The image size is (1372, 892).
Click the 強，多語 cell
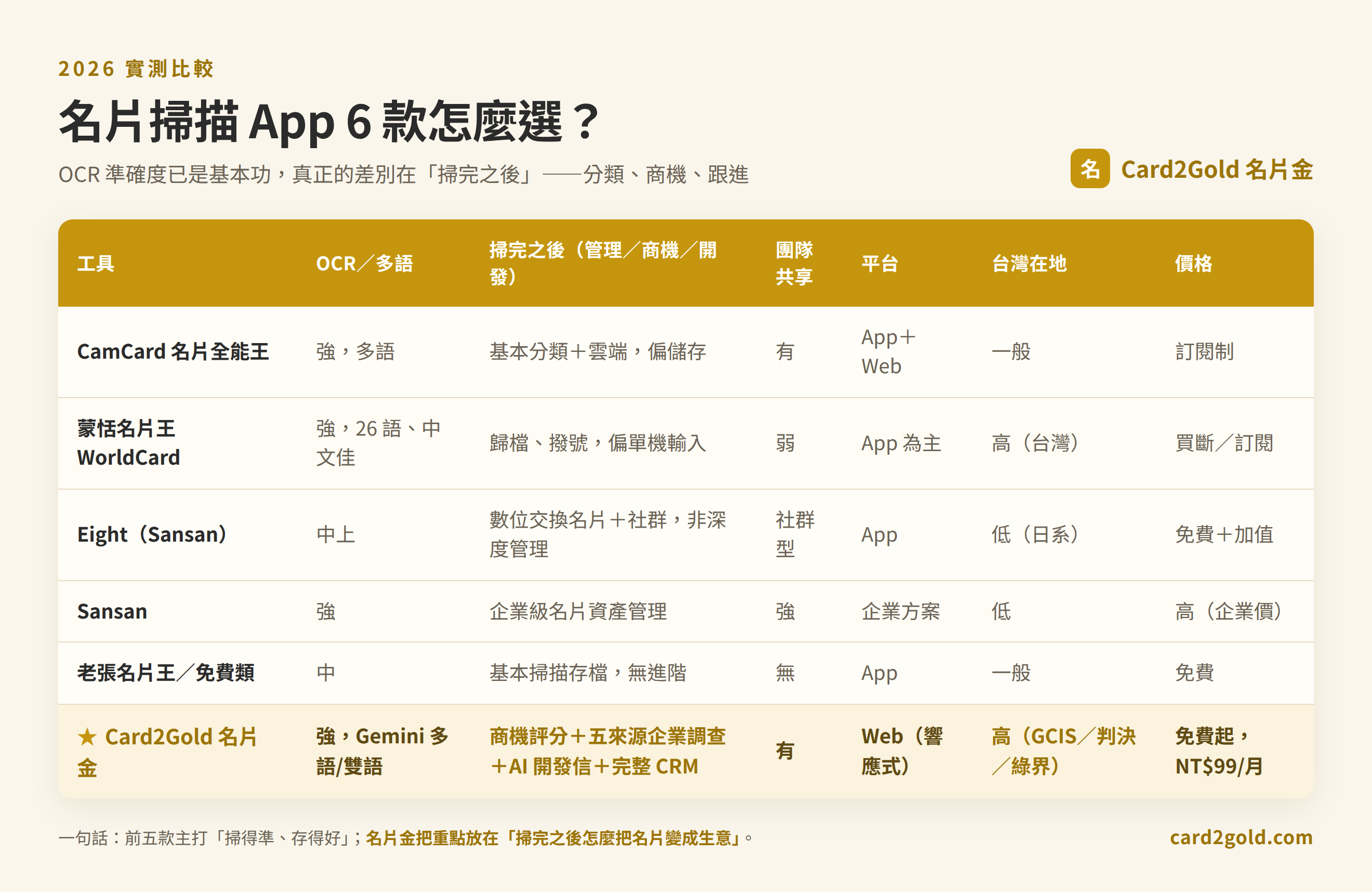tap(355, 351)
